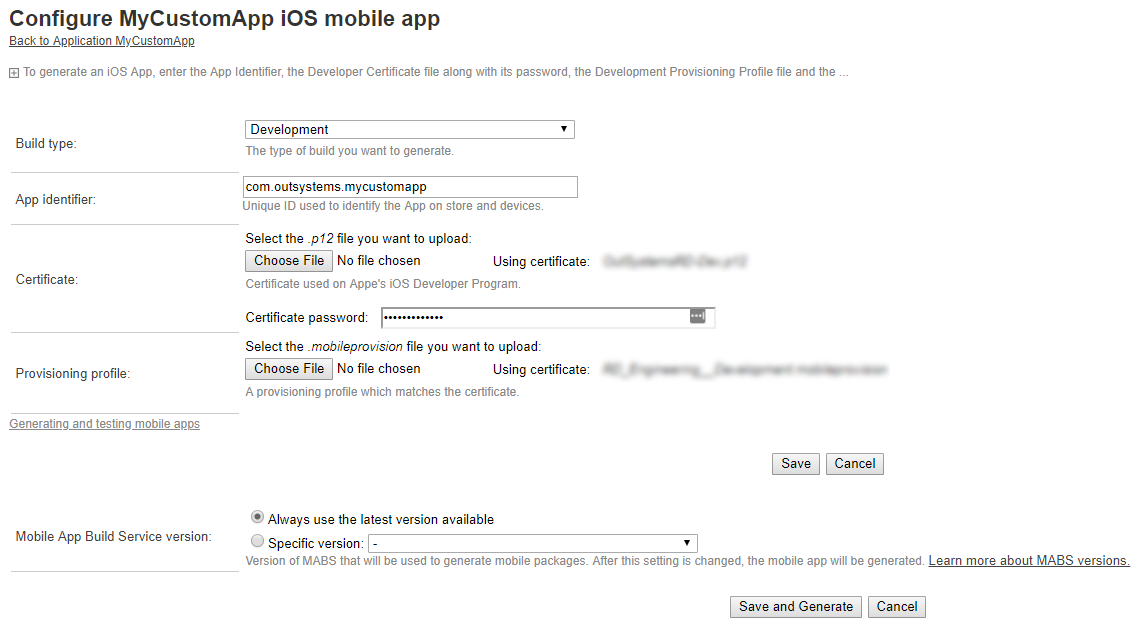Click the App identifier text field
Viewport: 1142px width, 630px height.
pos(410,187)
